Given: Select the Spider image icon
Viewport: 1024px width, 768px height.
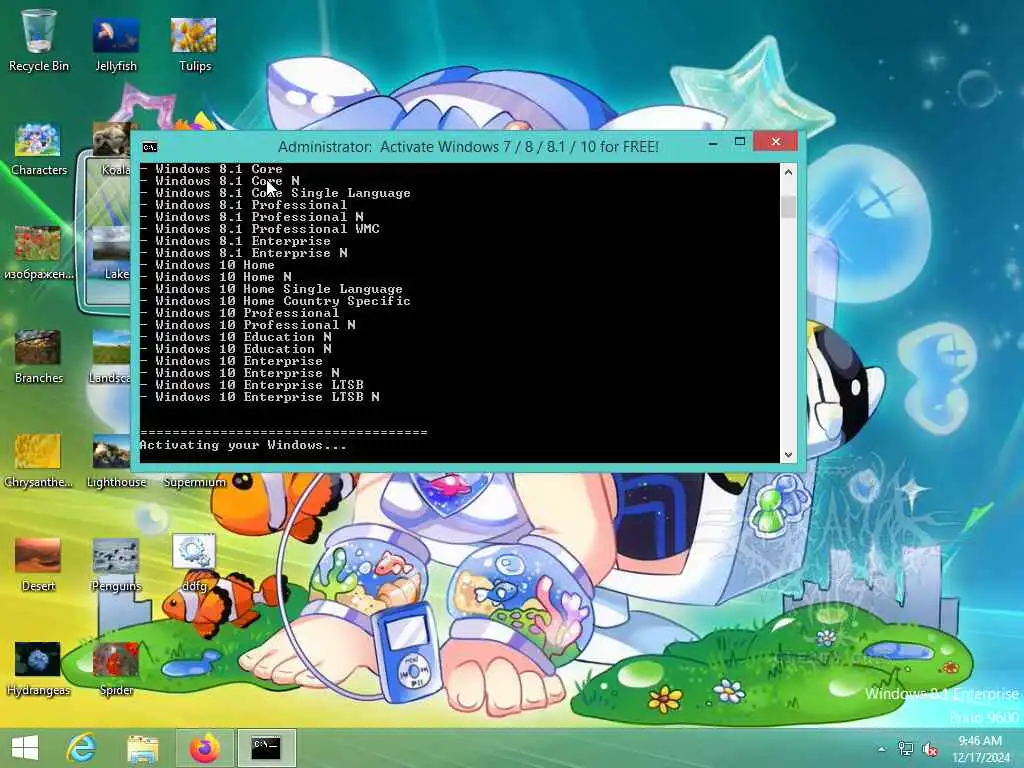Looking at the screenshot, I should 116,669.
